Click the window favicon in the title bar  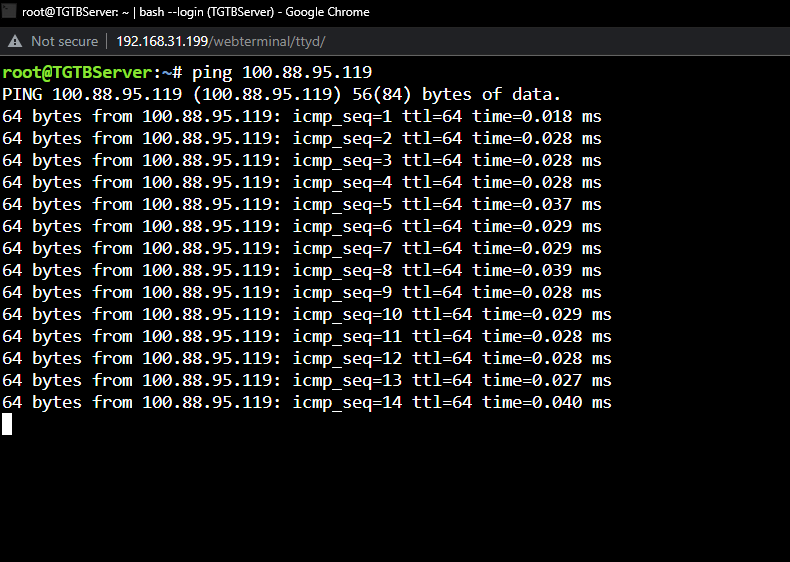coord(9,10)
